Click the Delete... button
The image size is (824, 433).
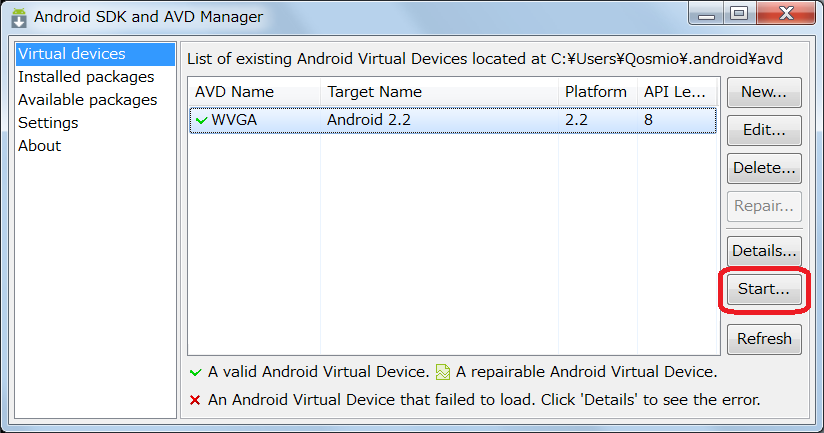(x=764, y=168)
